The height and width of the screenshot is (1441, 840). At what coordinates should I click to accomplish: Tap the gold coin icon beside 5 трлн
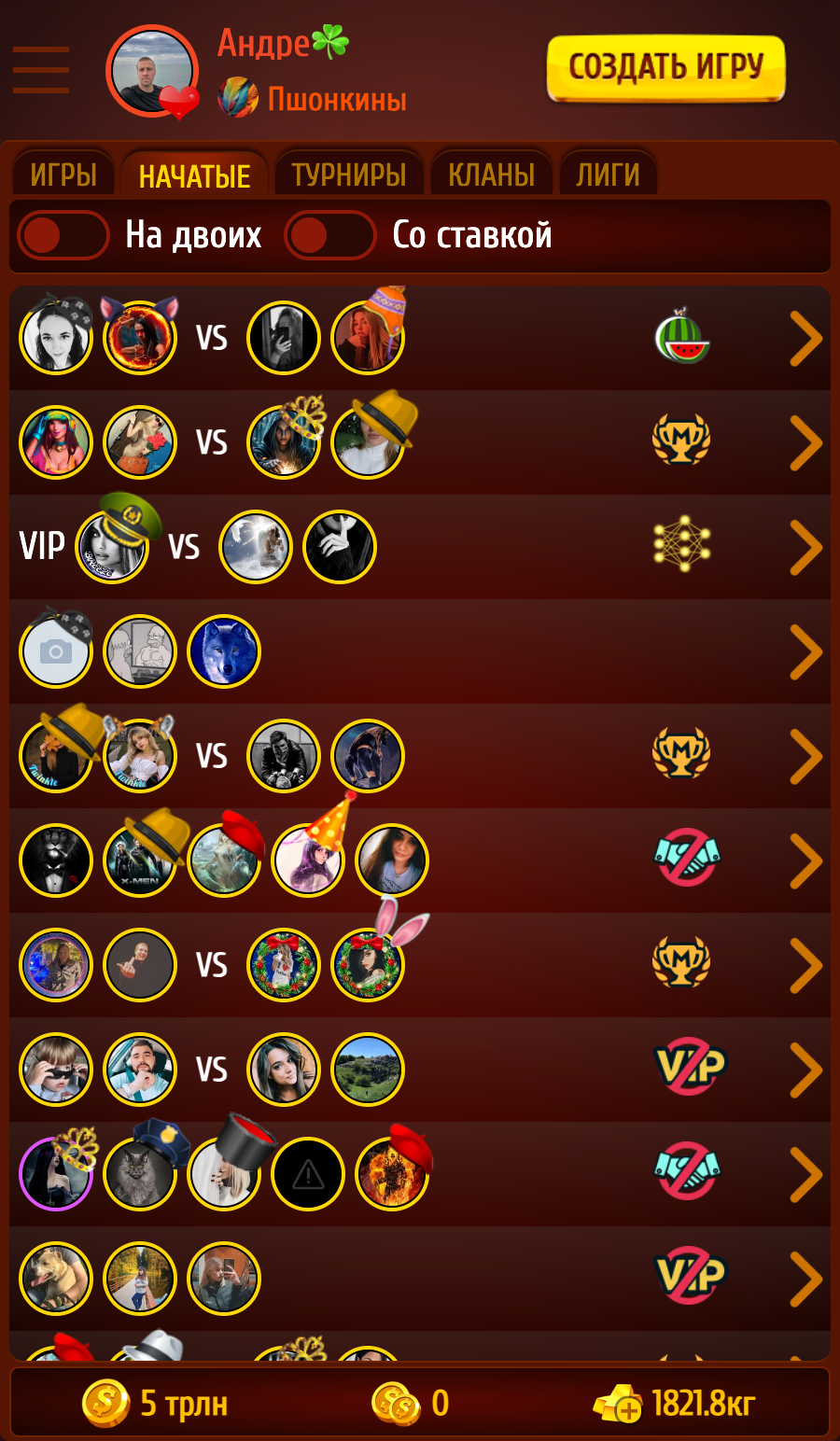(x=105, y=1404)
